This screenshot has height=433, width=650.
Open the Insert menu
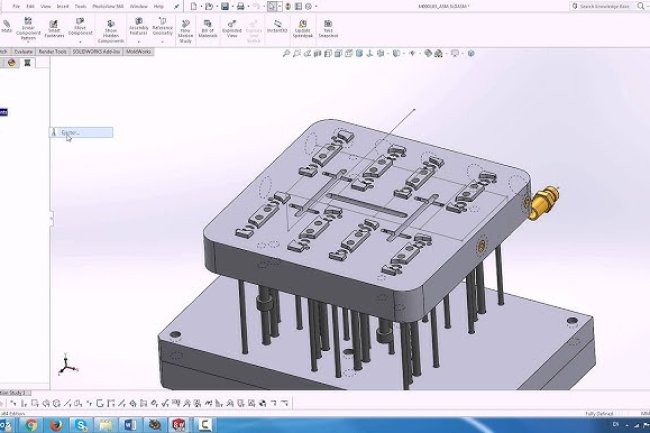(63, 7)
